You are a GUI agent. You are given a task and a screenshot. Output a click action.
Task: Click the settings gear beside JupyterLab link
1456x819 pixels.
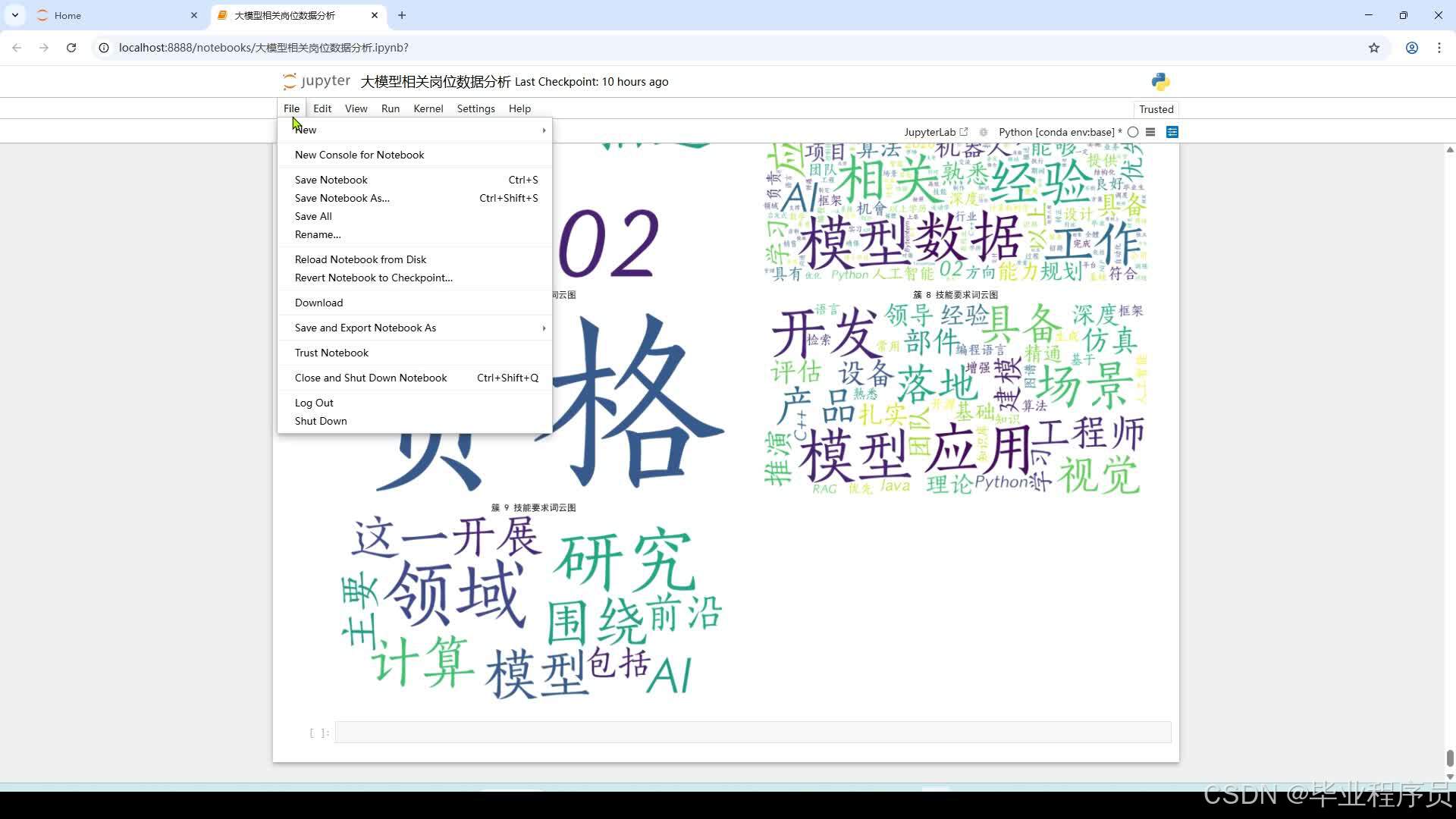984,131
